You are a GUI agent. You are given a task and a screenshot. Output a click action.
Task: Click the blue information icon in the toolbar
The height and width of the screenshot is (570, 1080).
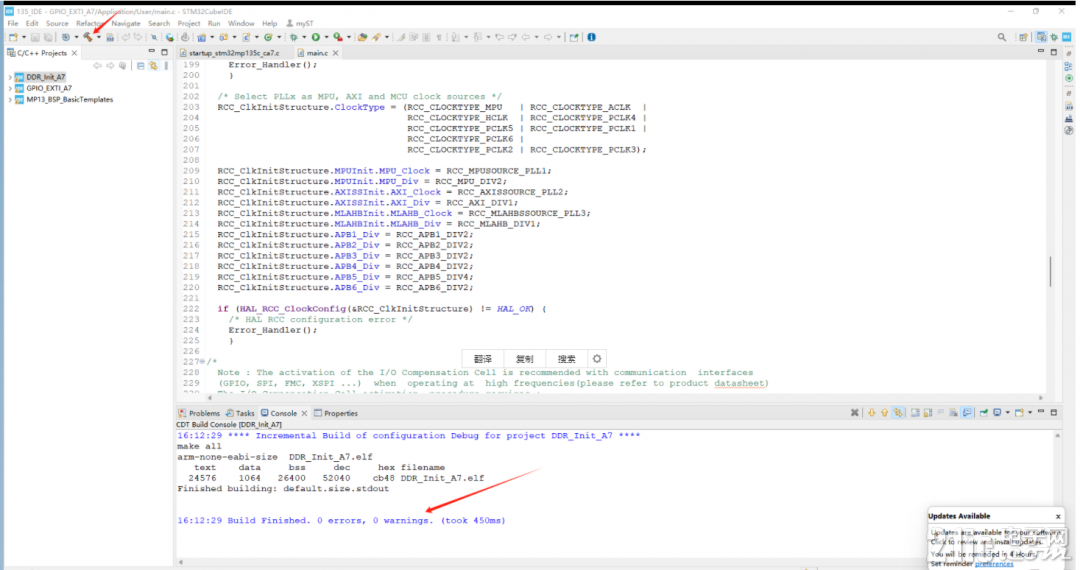pos(591,37)
